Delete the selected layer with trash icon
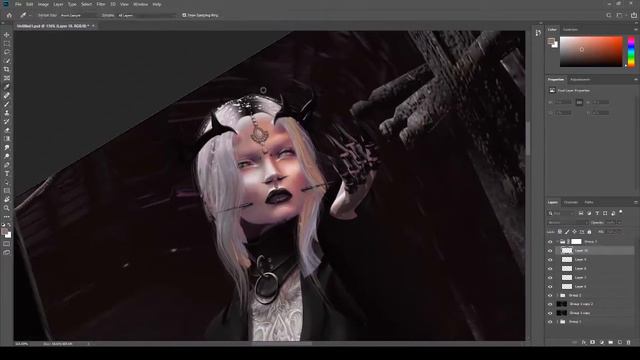640x360 pixels. pos(629,342)
